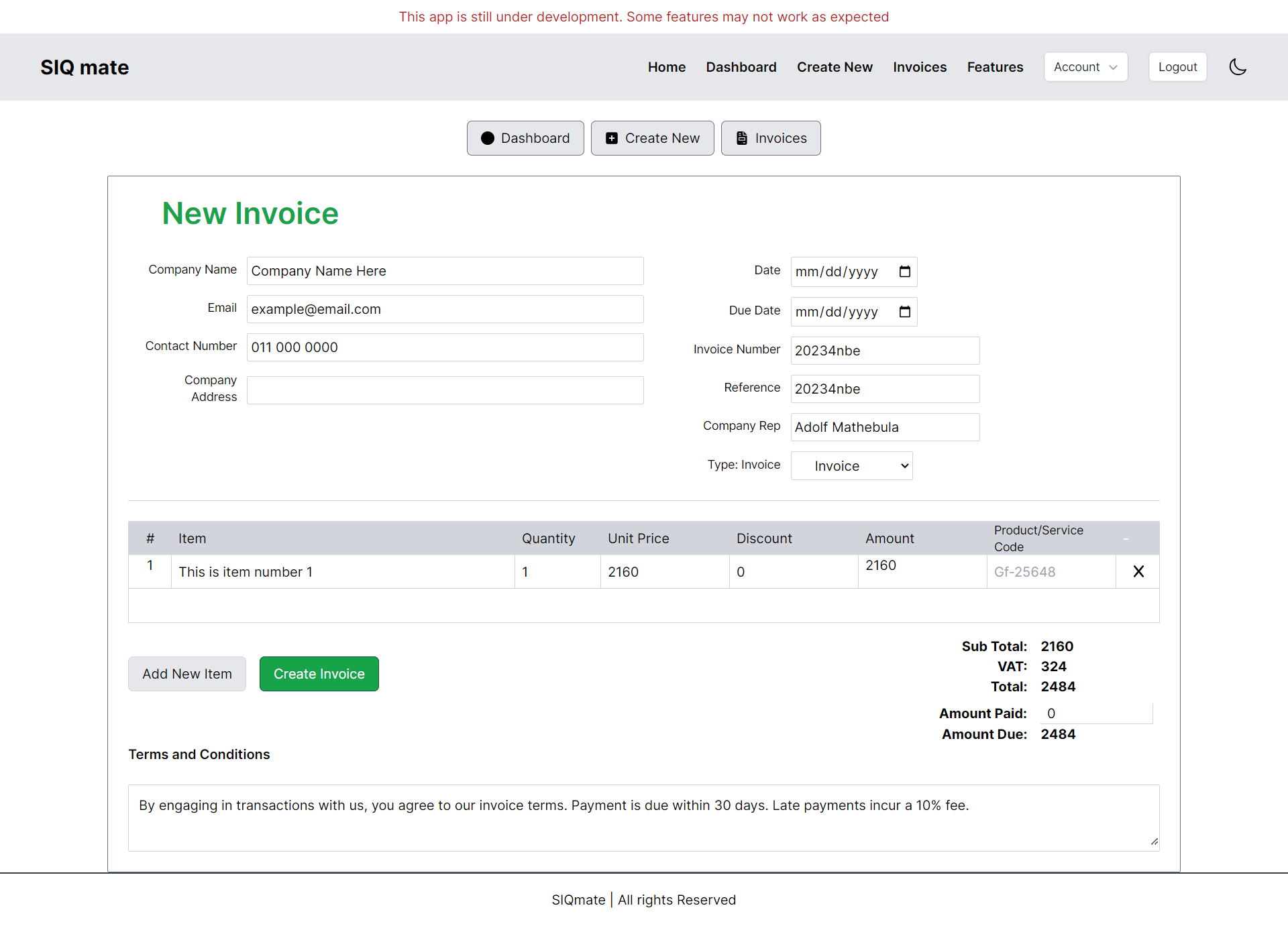Viewport: 1288px width, 926px height.
Task: Click the Logout button
Action: pyautogui.click(x=1178, y=67)
